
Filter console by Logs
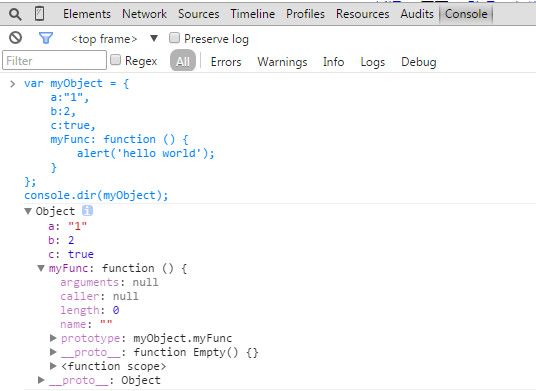(x=373, y=62)
